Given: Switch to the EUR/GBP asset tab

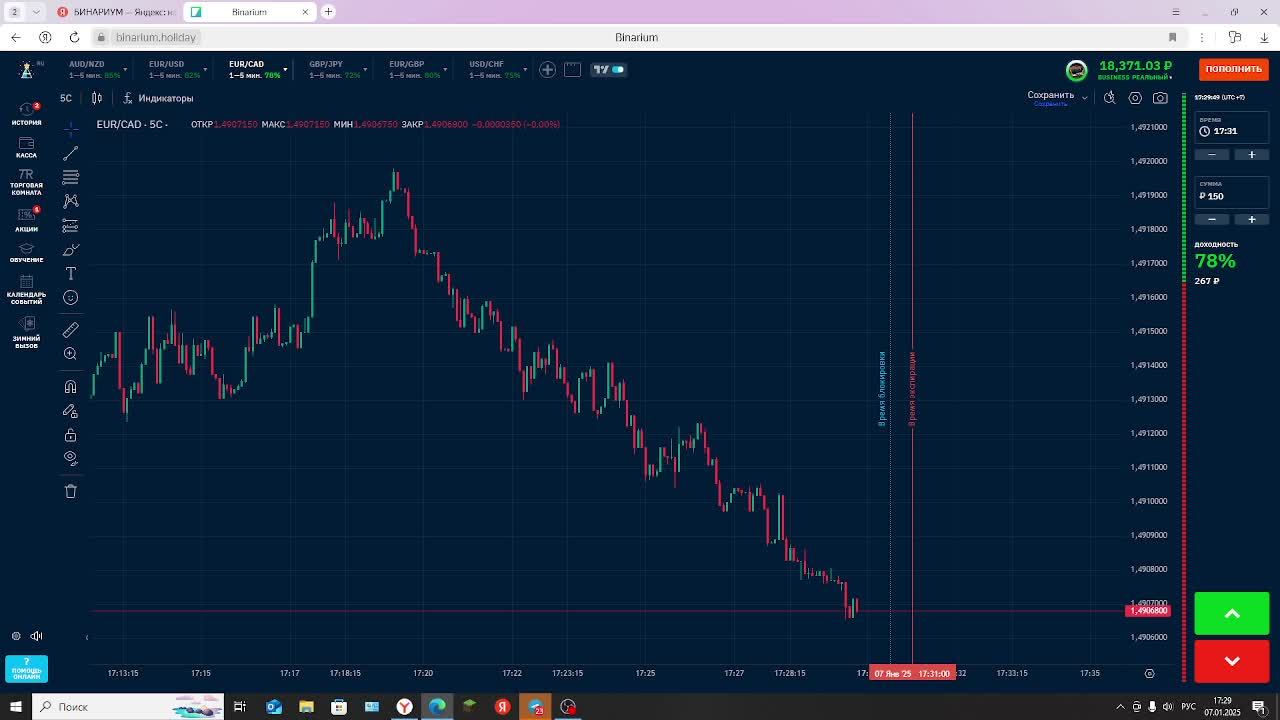Looking at the screenshot, I should point(414,69).
